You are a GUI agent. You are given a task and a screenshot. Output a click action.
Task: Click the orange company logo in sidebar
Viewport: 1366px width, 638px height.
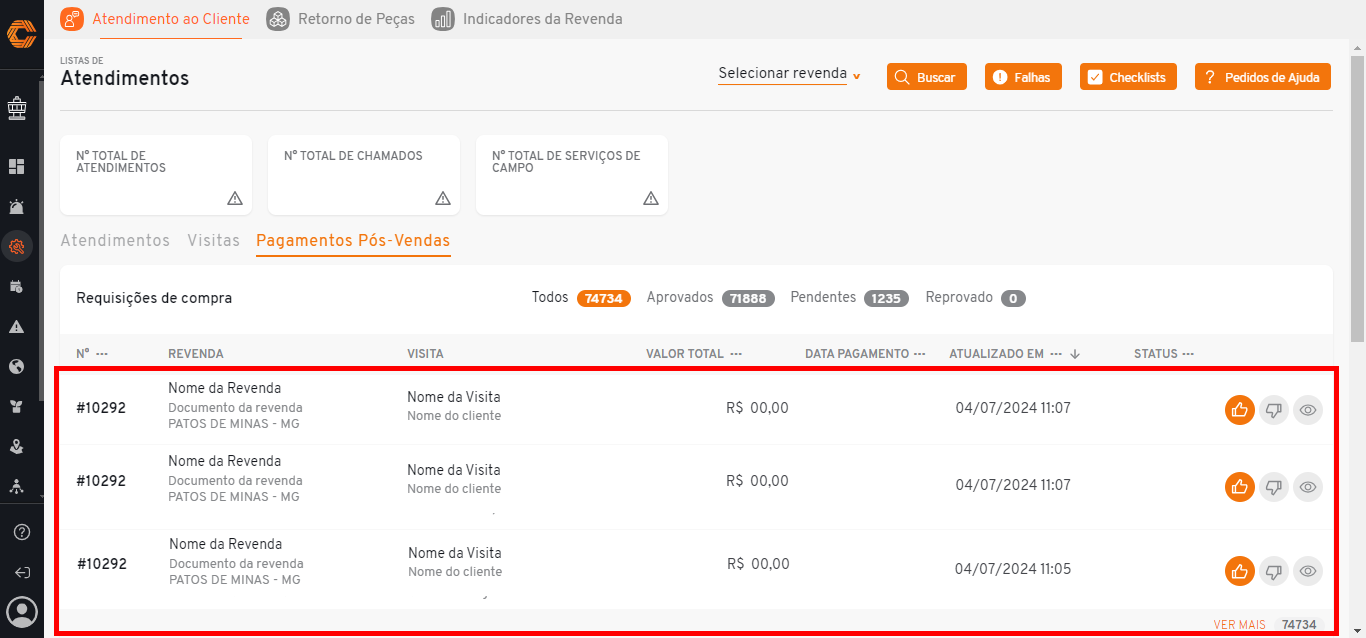tap(21, 34)
